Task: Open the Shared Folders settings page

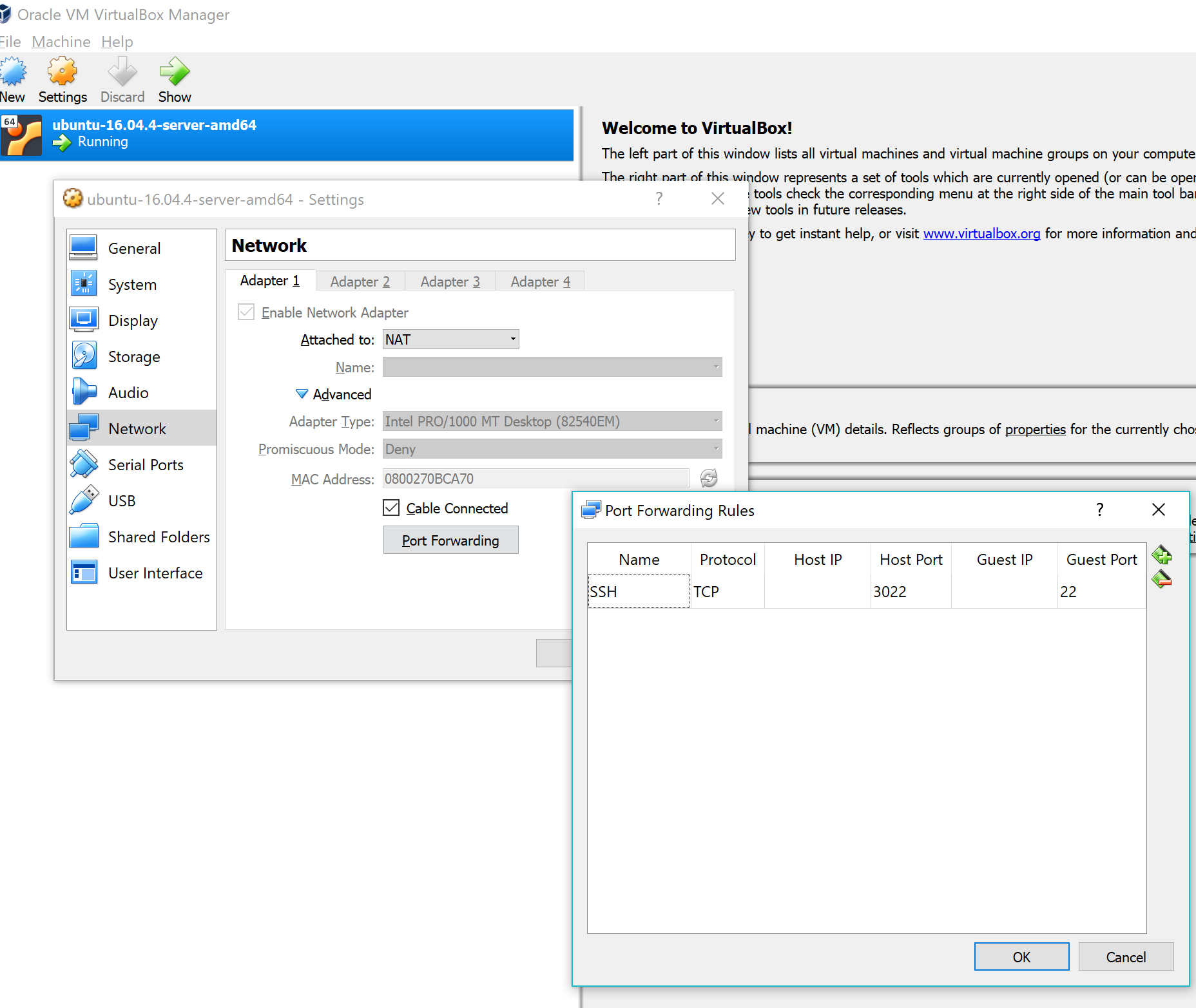Action: (x=159, y=537)
